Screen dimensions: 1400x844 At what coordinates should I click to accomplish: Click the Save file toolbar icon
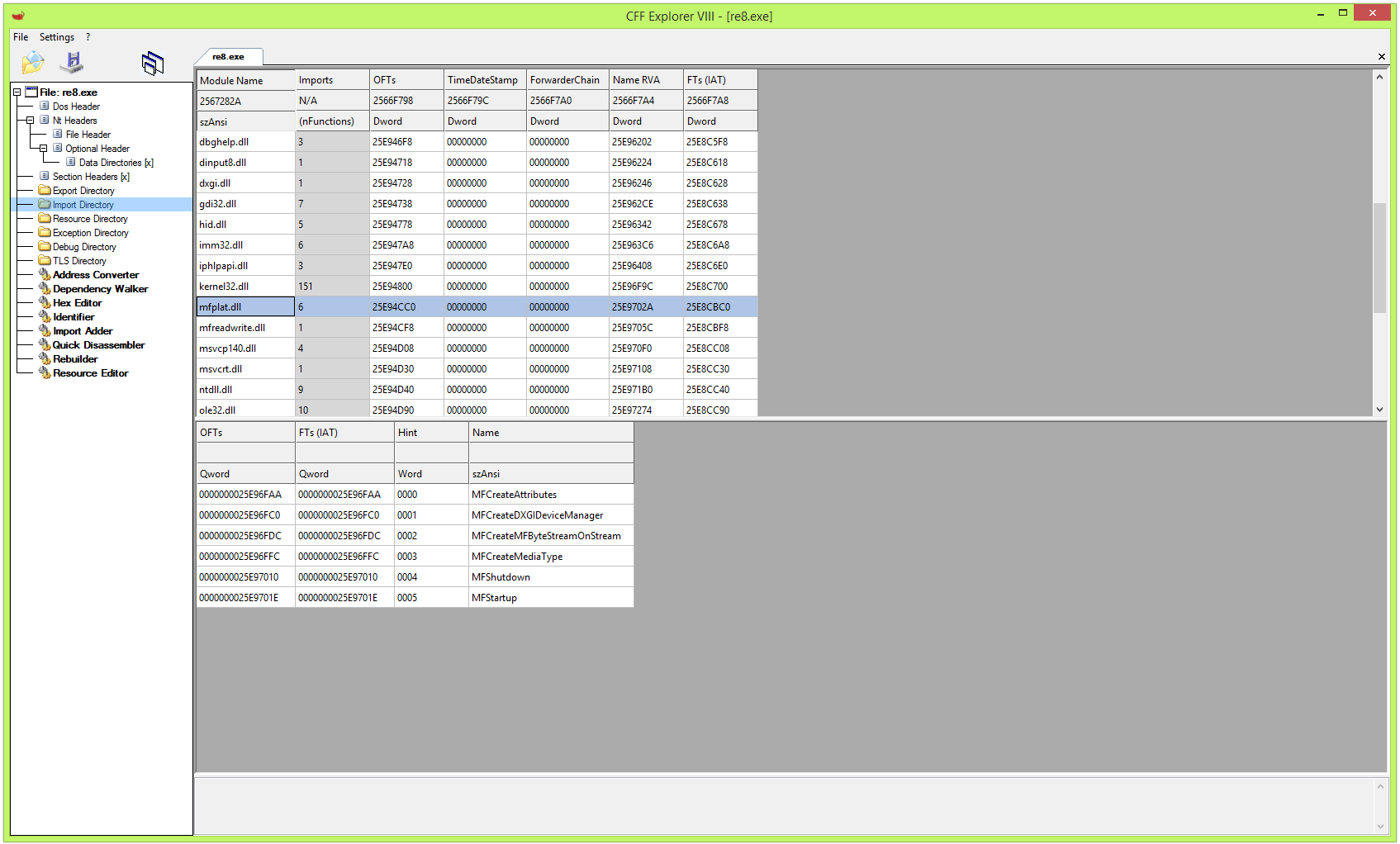pyautogui.click(x=72, y=62)
